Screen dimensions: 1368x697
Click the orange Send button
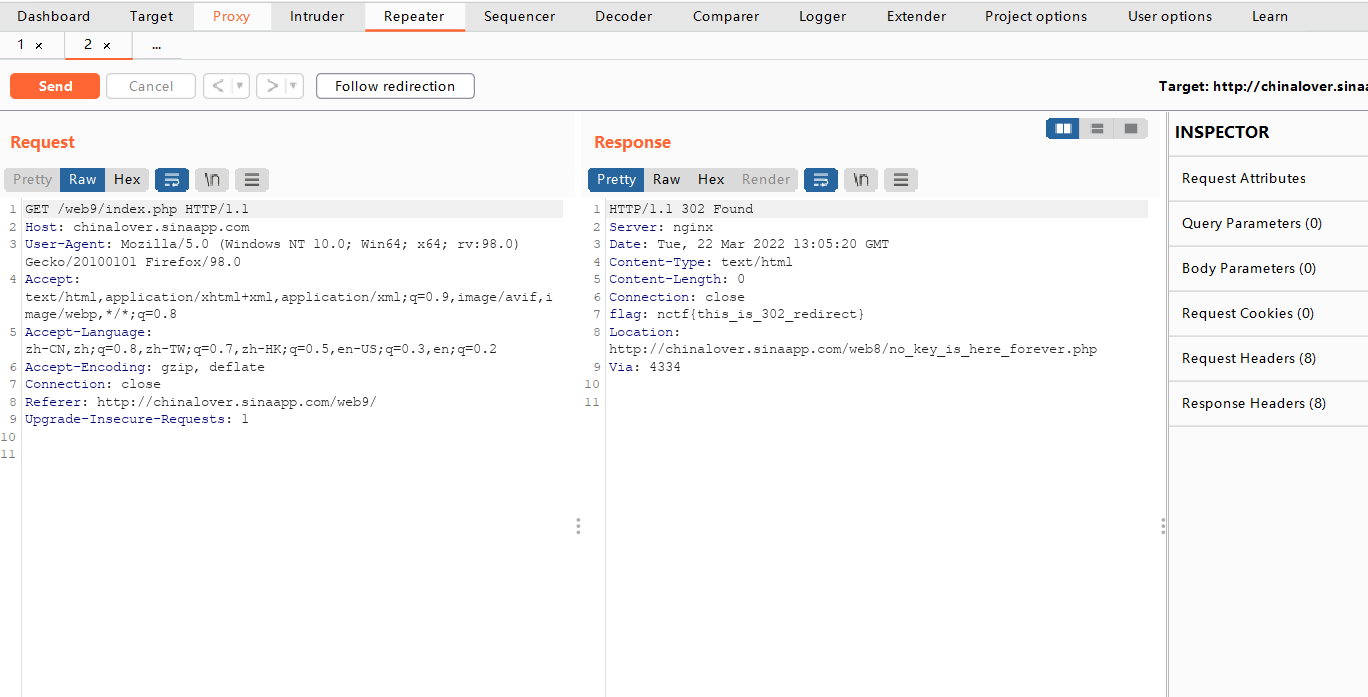[55, 86]
